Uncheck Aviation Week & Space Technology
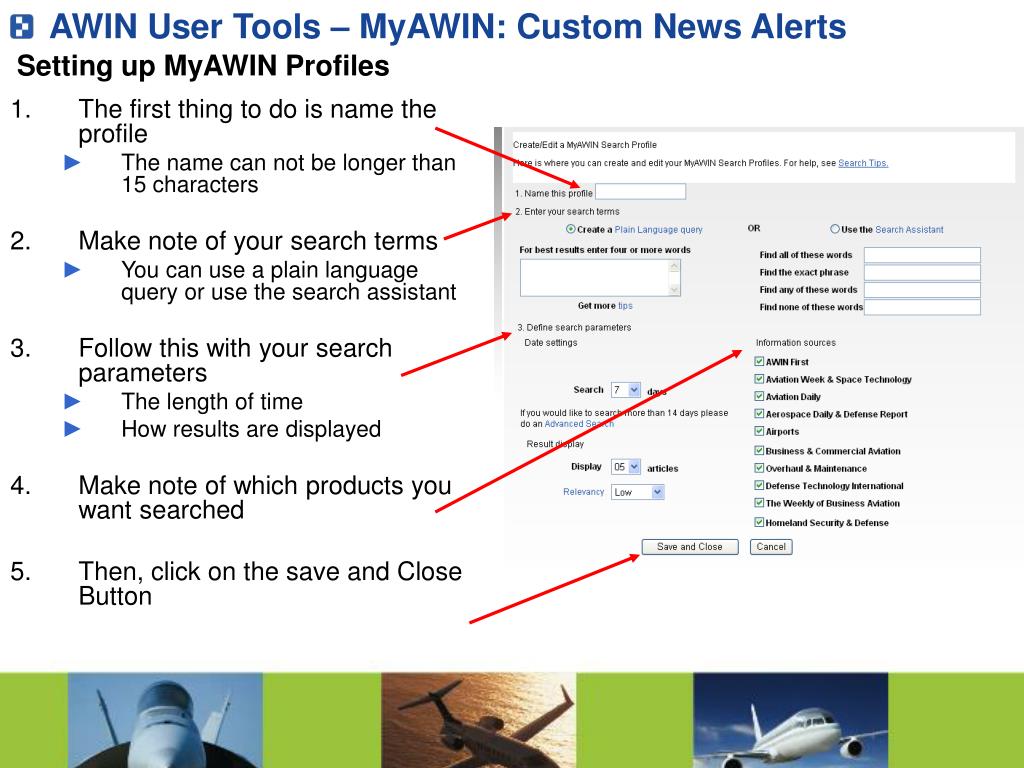 [759, 379]
